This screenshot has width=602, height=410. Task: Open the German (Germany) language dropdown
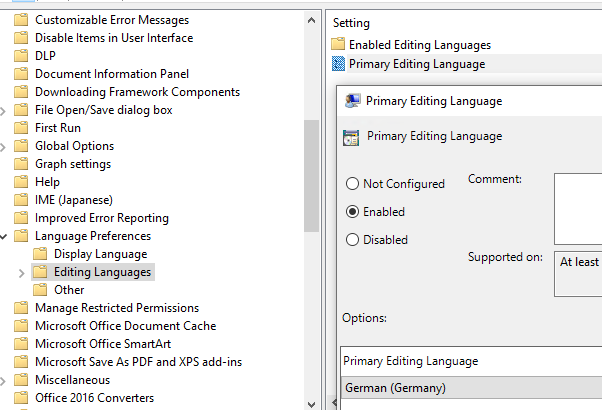click(470, 388)
